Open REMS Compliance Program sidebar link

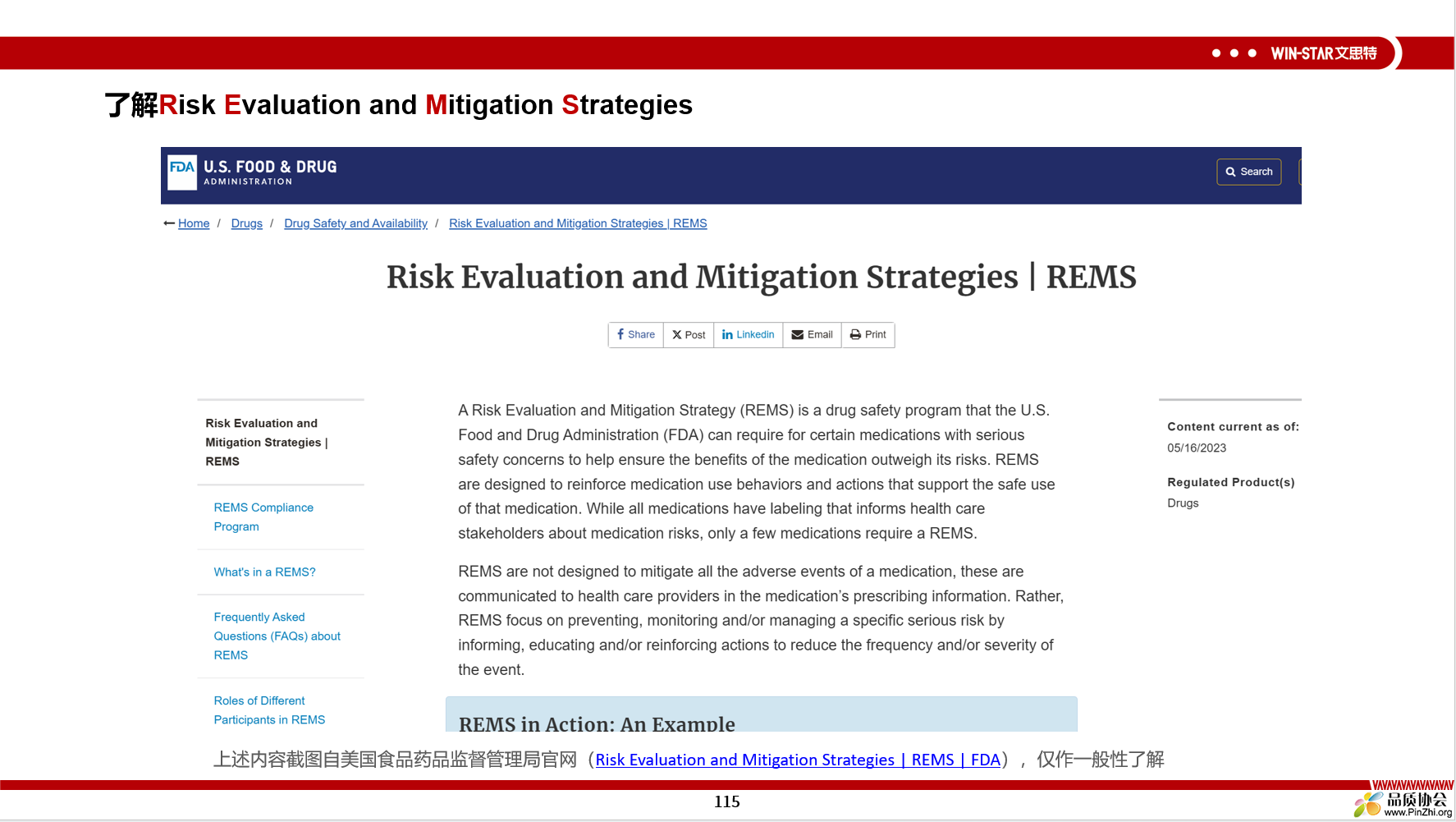[x=263, y=517]
